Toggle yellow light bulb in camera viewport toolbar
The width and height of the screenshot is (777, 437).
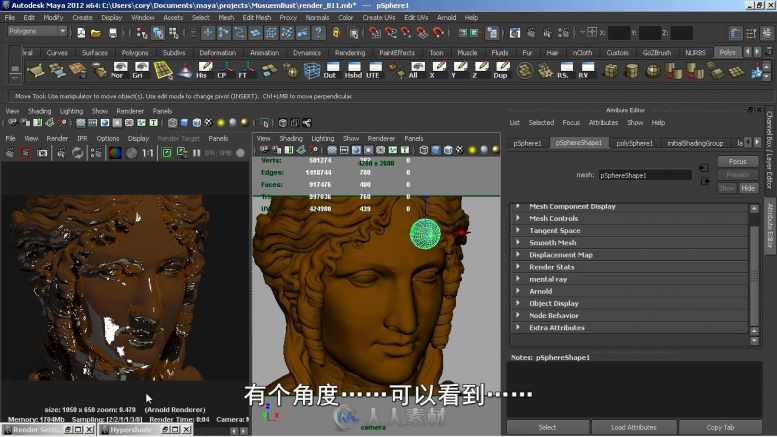tap(472, 150)
